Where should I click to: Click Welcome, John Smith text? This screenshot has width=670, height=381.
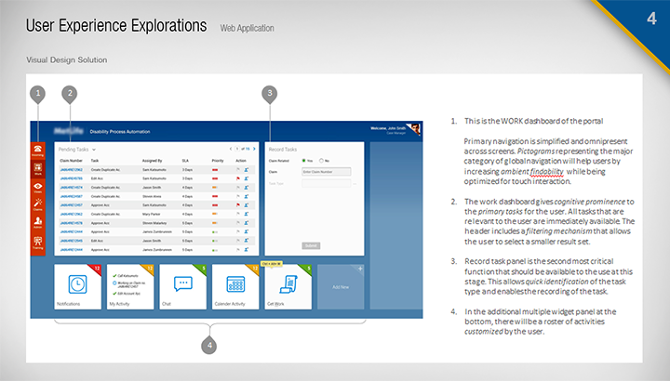(388, 128)
